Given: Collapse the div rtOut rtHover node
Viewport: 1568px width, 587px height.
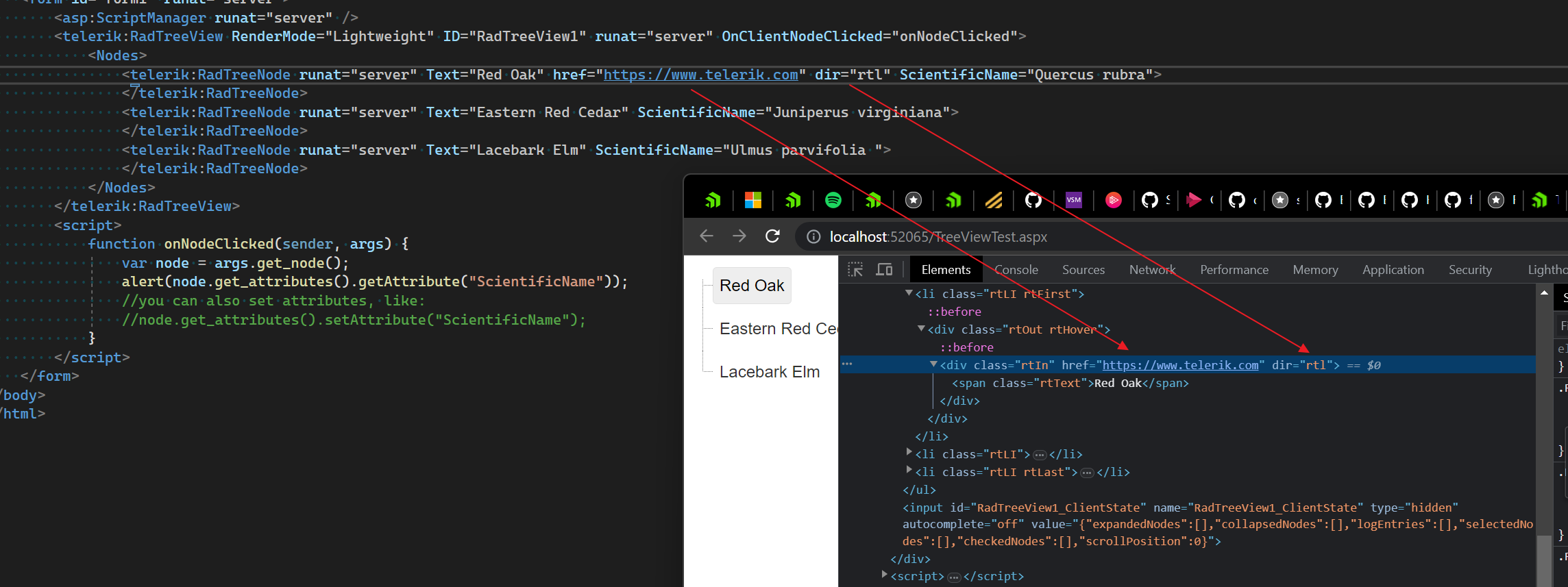Looking at the screenshot, I should (921, 329).
